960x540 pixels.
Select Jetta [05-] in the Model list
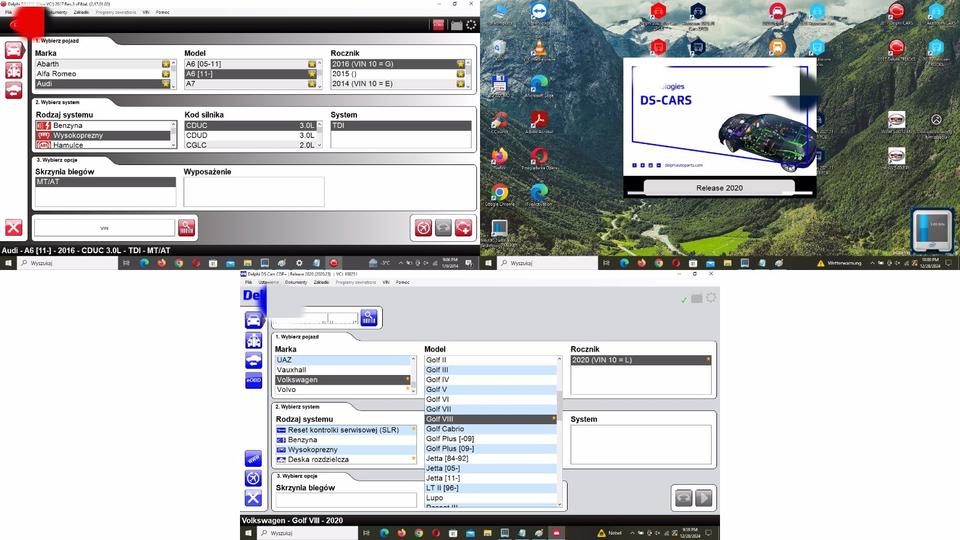click(x=490, y=468)
